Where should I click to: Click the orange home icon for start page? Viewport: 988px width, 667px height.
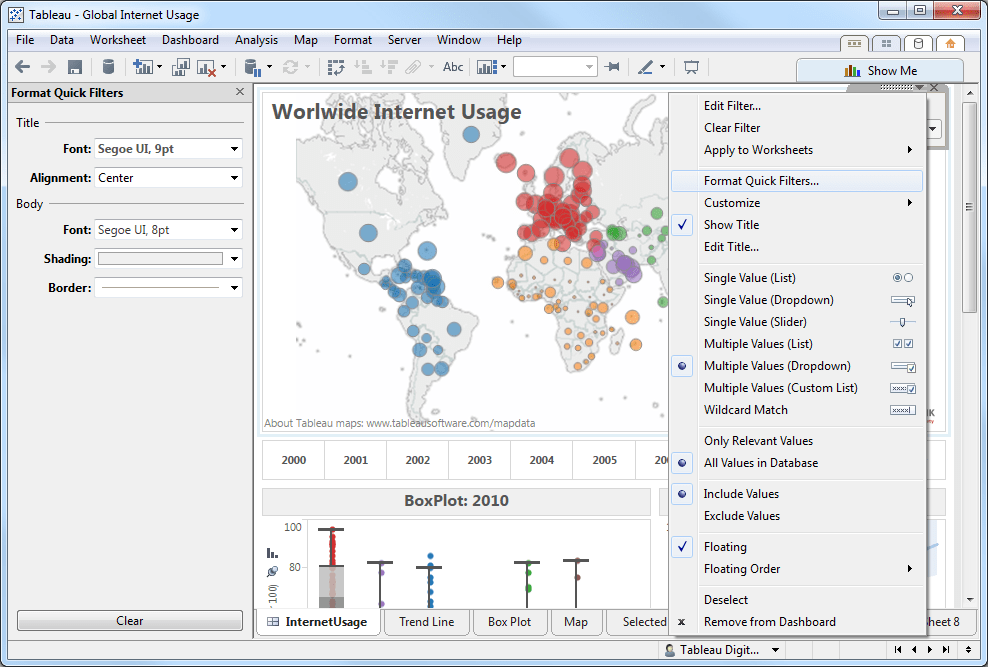click(x=951, y=43)
